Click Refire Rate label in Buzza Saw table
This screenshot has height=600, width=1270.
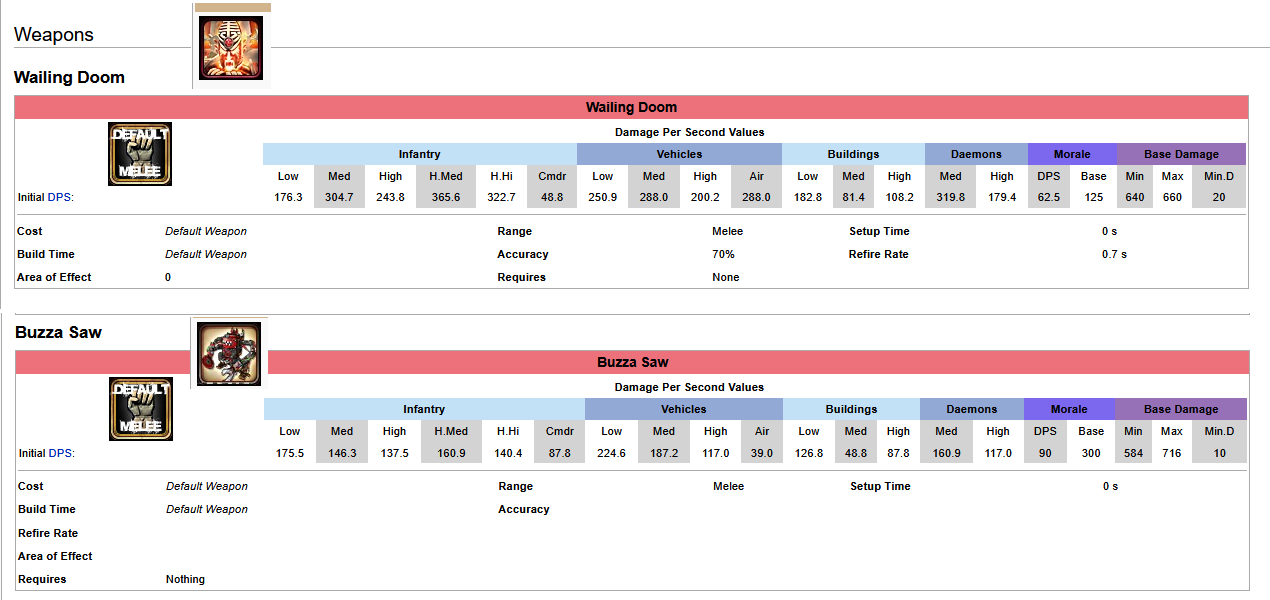coord(48,533)
